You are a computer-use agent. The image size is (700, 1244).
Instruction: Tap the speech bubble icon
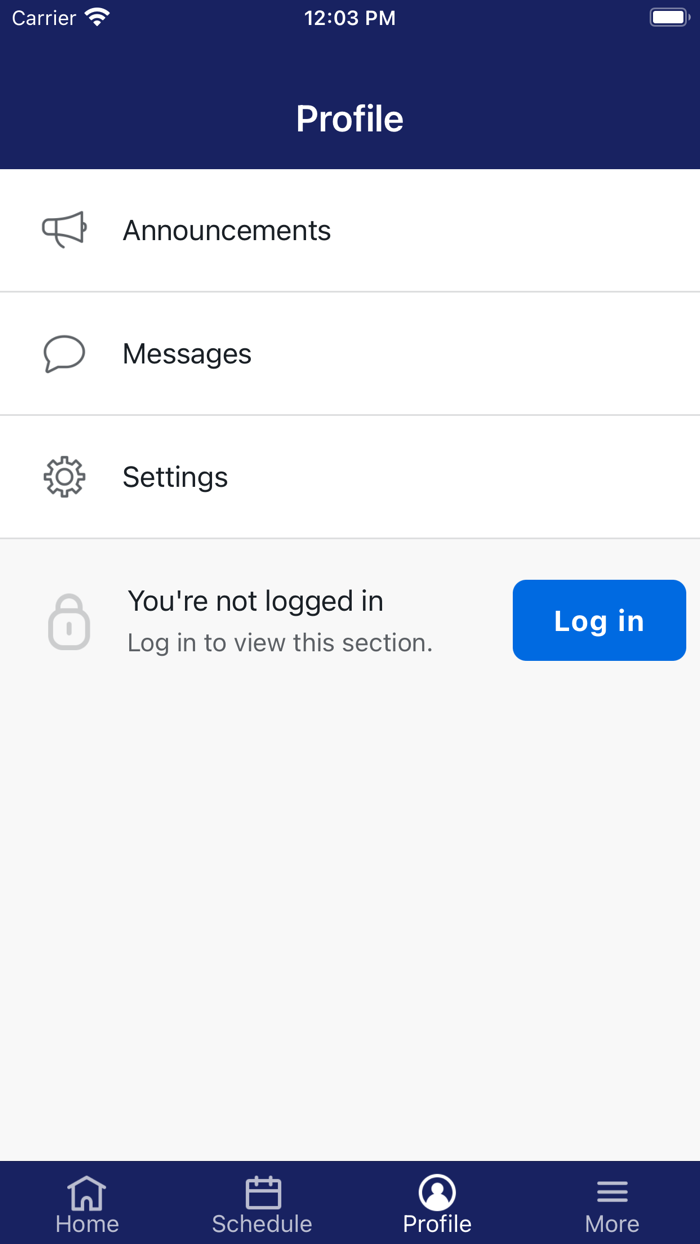tap(64, 354)
